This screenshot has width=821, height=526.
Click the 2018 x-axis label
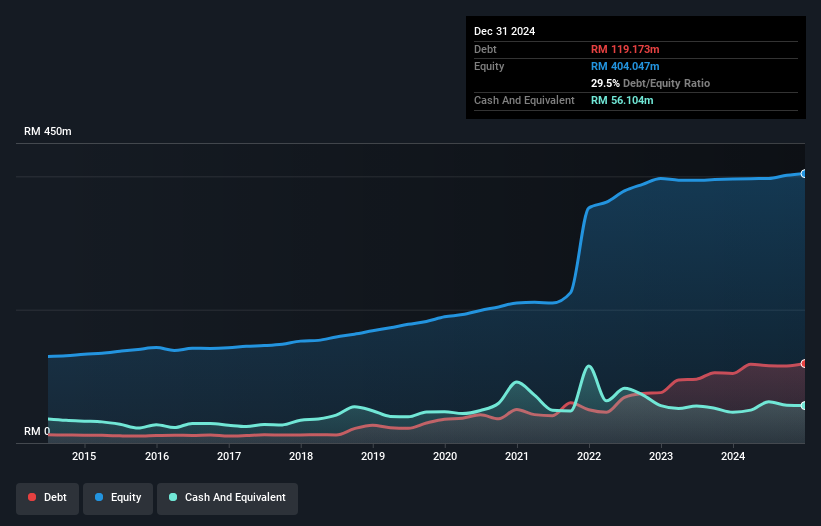tap(301, 456)
